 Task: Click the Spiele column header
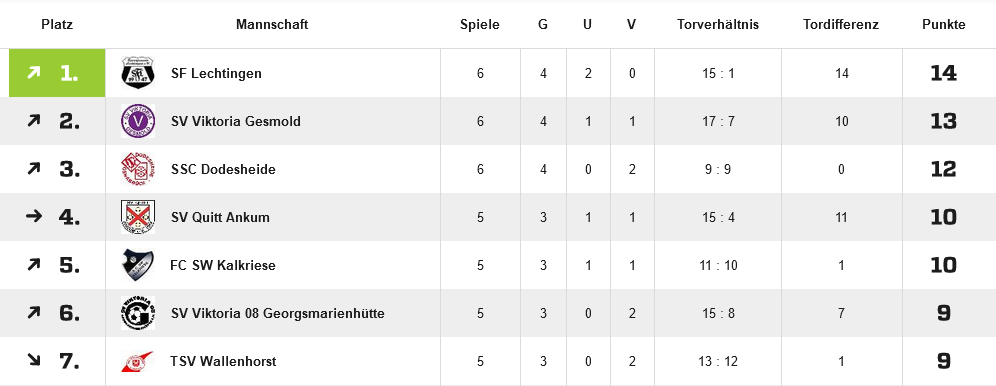480,25
